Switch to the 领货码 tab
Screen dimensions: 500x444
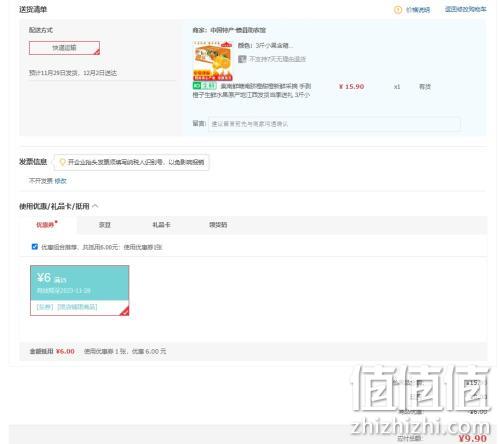[x=218, y=225]
